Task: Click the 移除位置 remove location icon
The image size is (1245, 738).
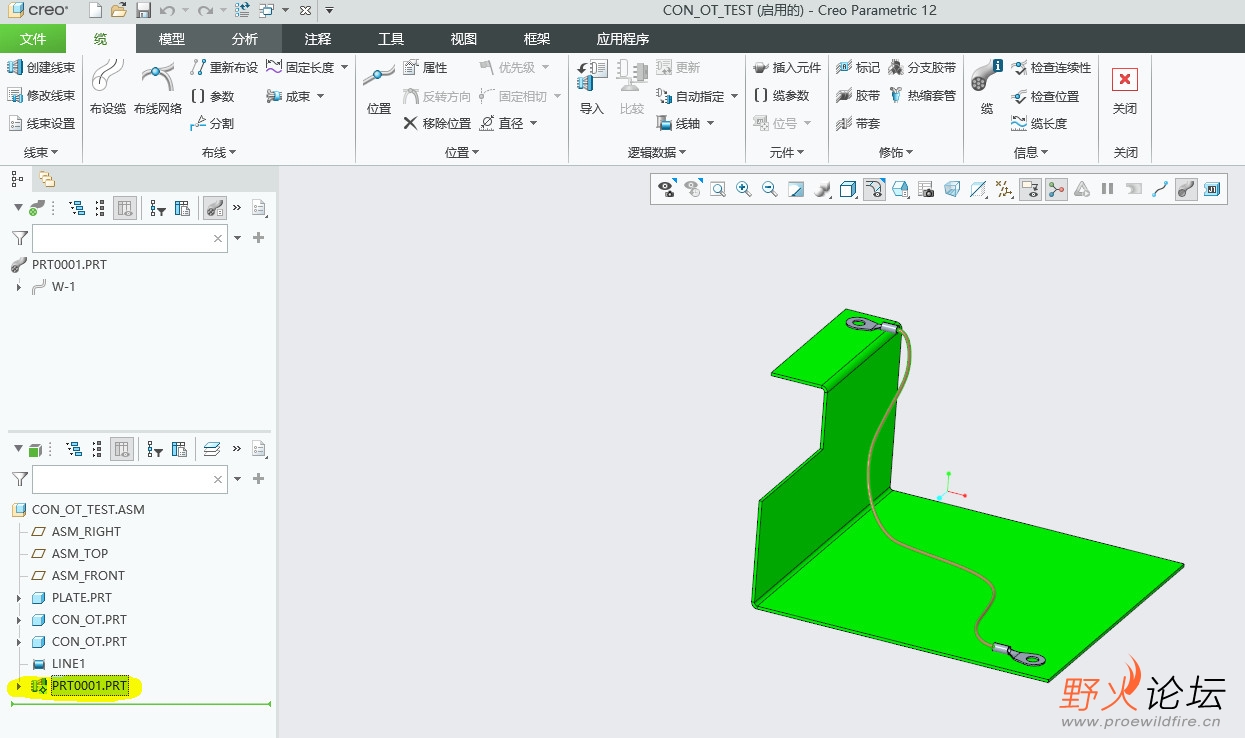Action: point(410,123)
